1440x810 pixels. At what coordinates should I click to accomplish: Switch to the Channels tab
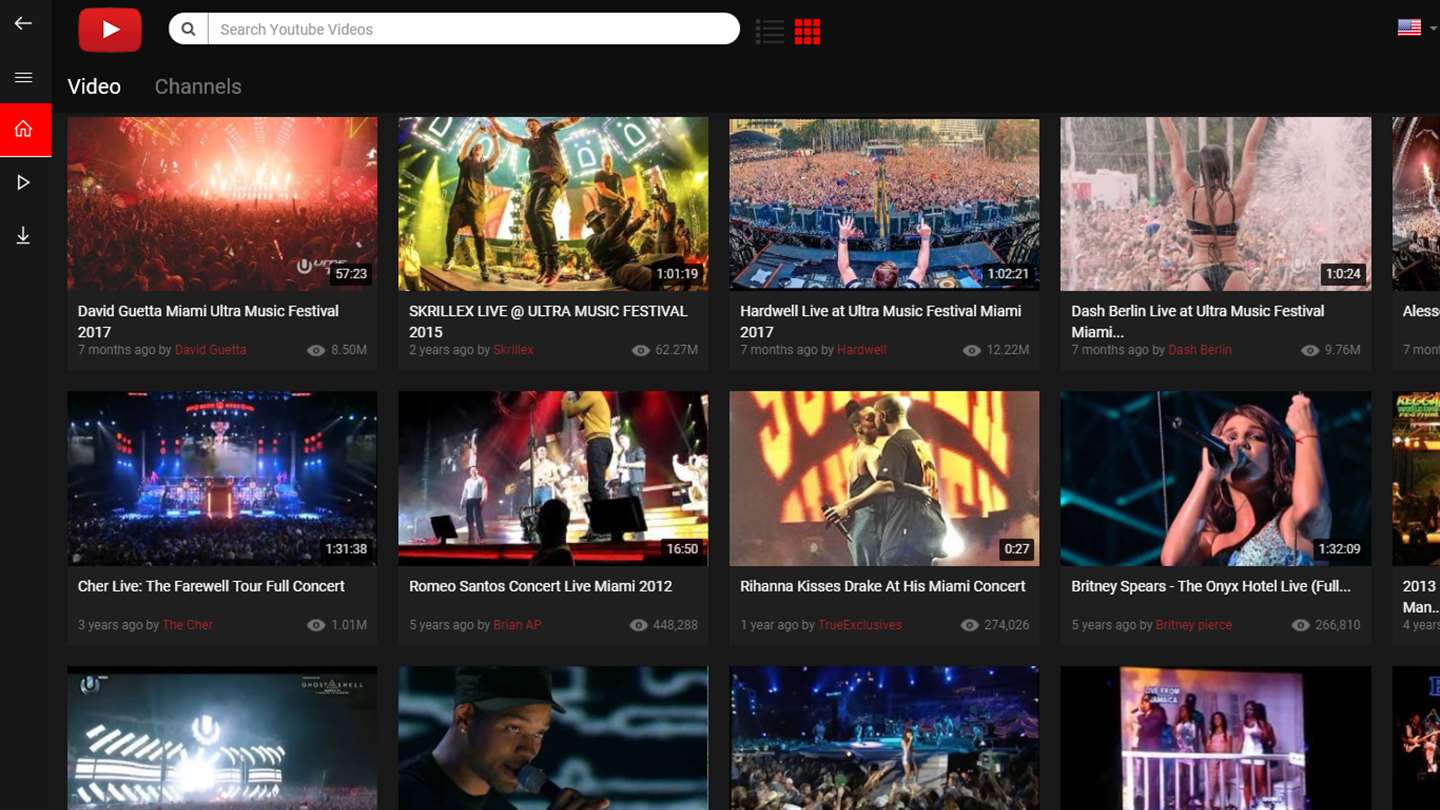(198, 86)
